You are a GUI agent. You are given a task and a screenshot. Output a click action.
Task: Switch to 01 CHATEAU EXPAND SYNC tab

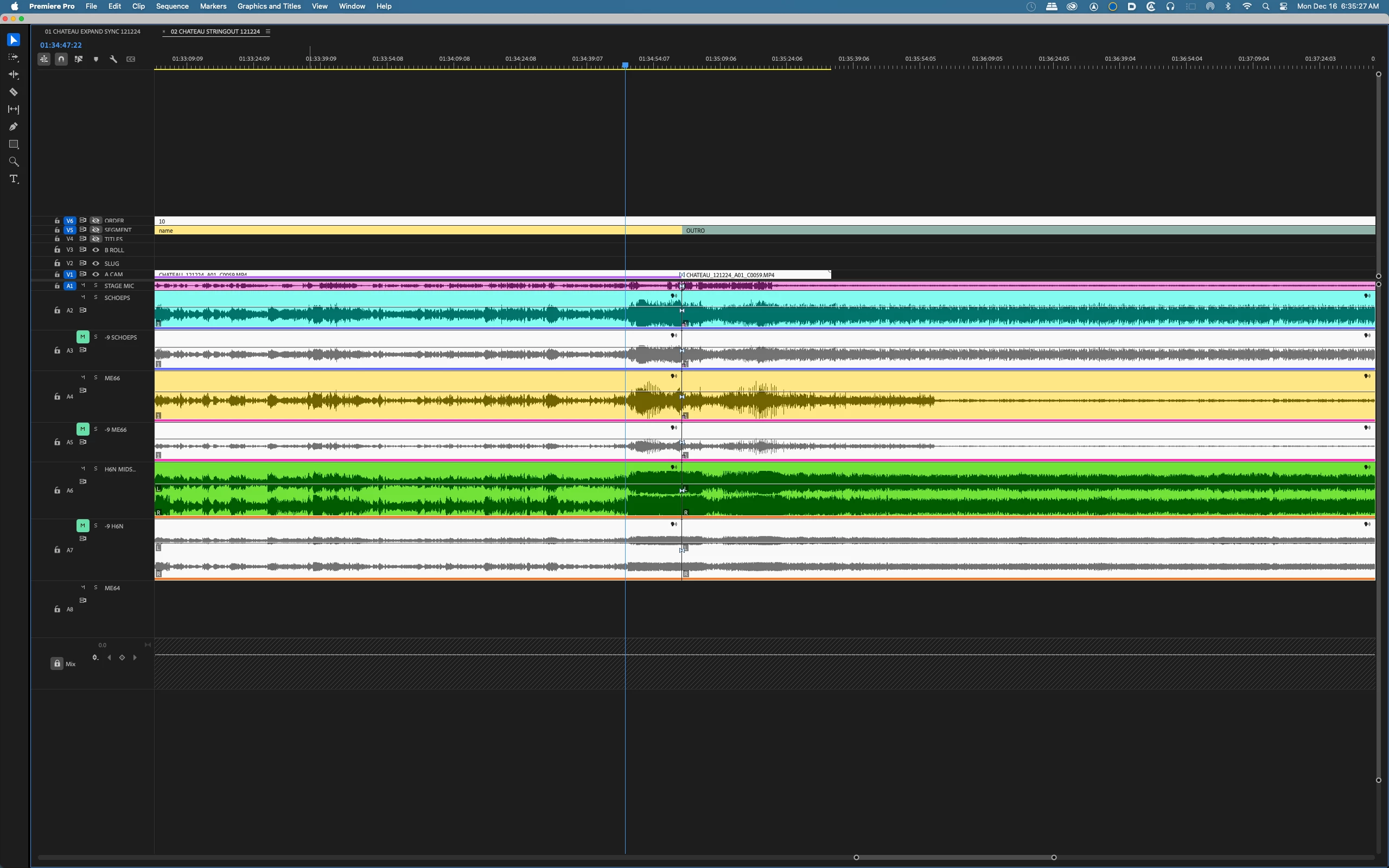[92, 31]
